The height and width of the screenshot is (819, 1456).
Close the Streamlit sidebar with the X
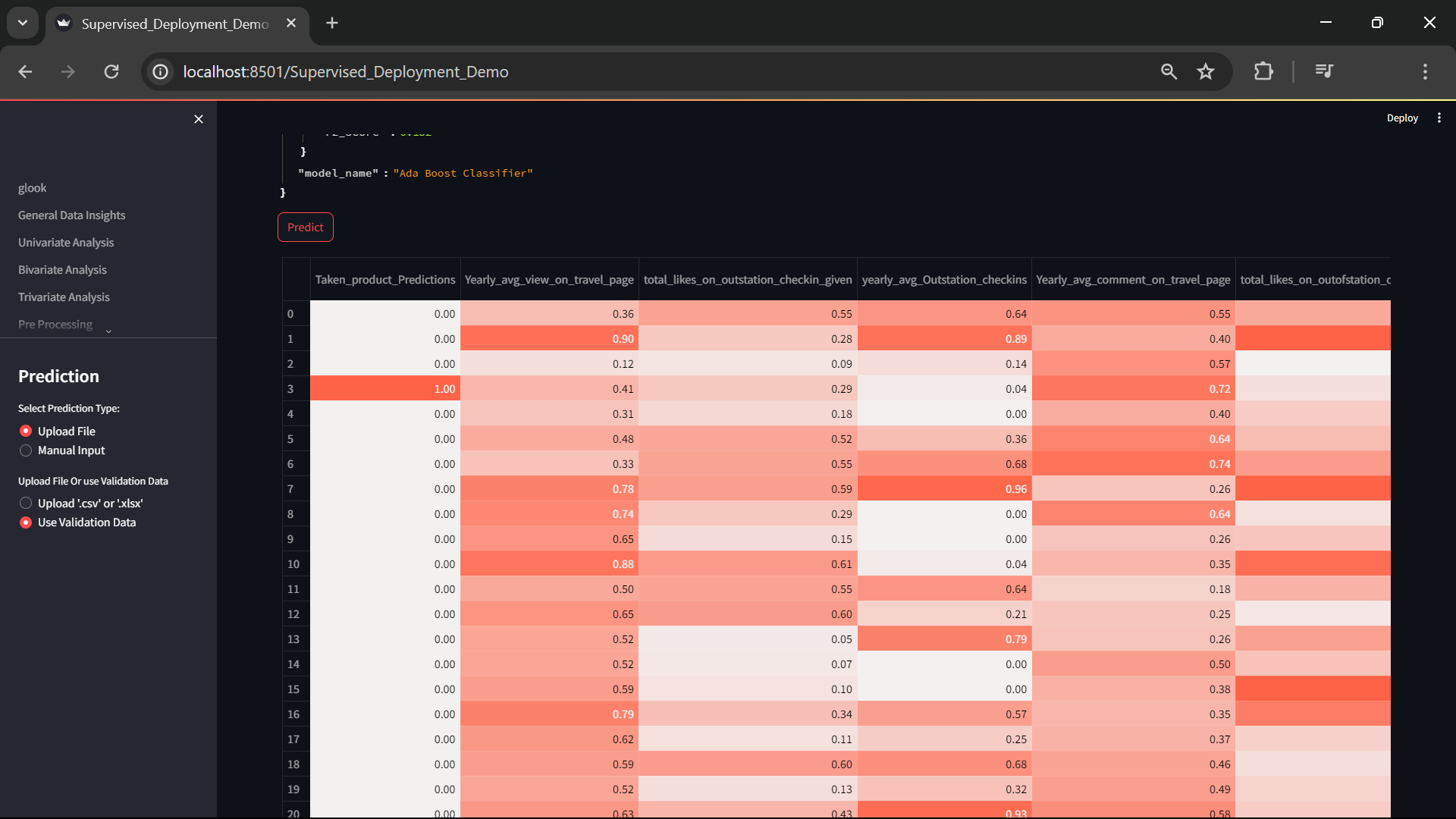pyautogui.click(x=198, y=119)
